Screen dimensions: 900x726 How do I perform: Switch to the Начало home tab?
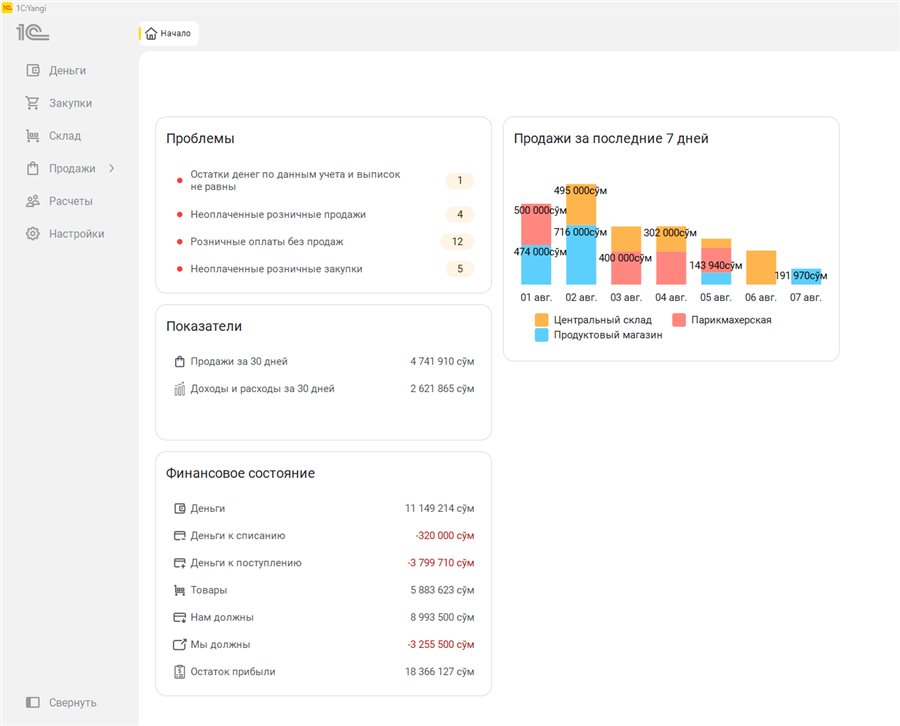tap(168, 33)
